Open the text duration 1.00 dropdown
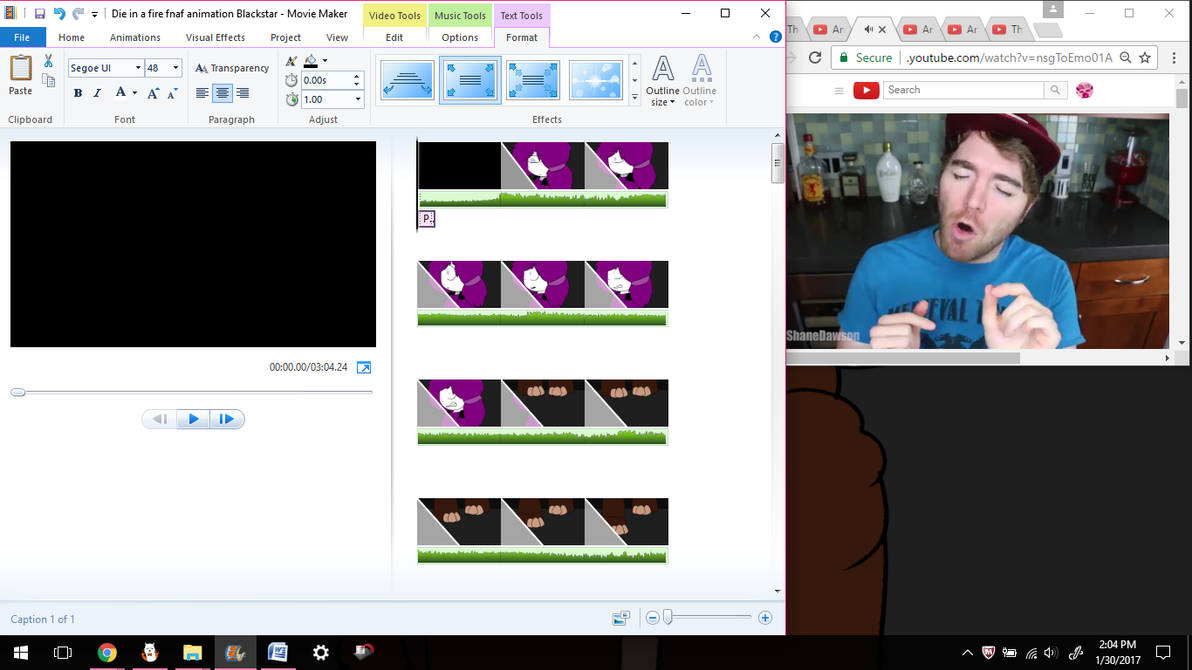The width and height of the screenshot is (1192, 670). [357, 100]
